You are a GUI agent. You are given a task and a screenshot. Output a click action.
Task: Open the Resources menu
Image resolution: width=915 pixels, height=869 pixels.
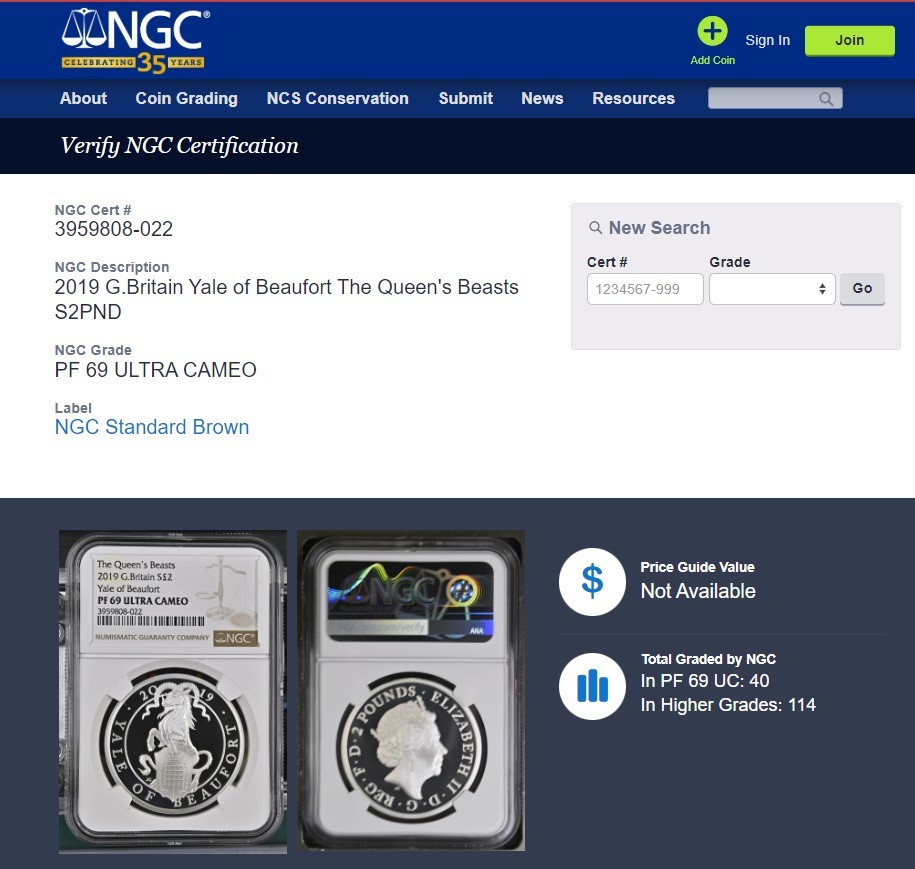pyautogui.click(x=633, y=98)
